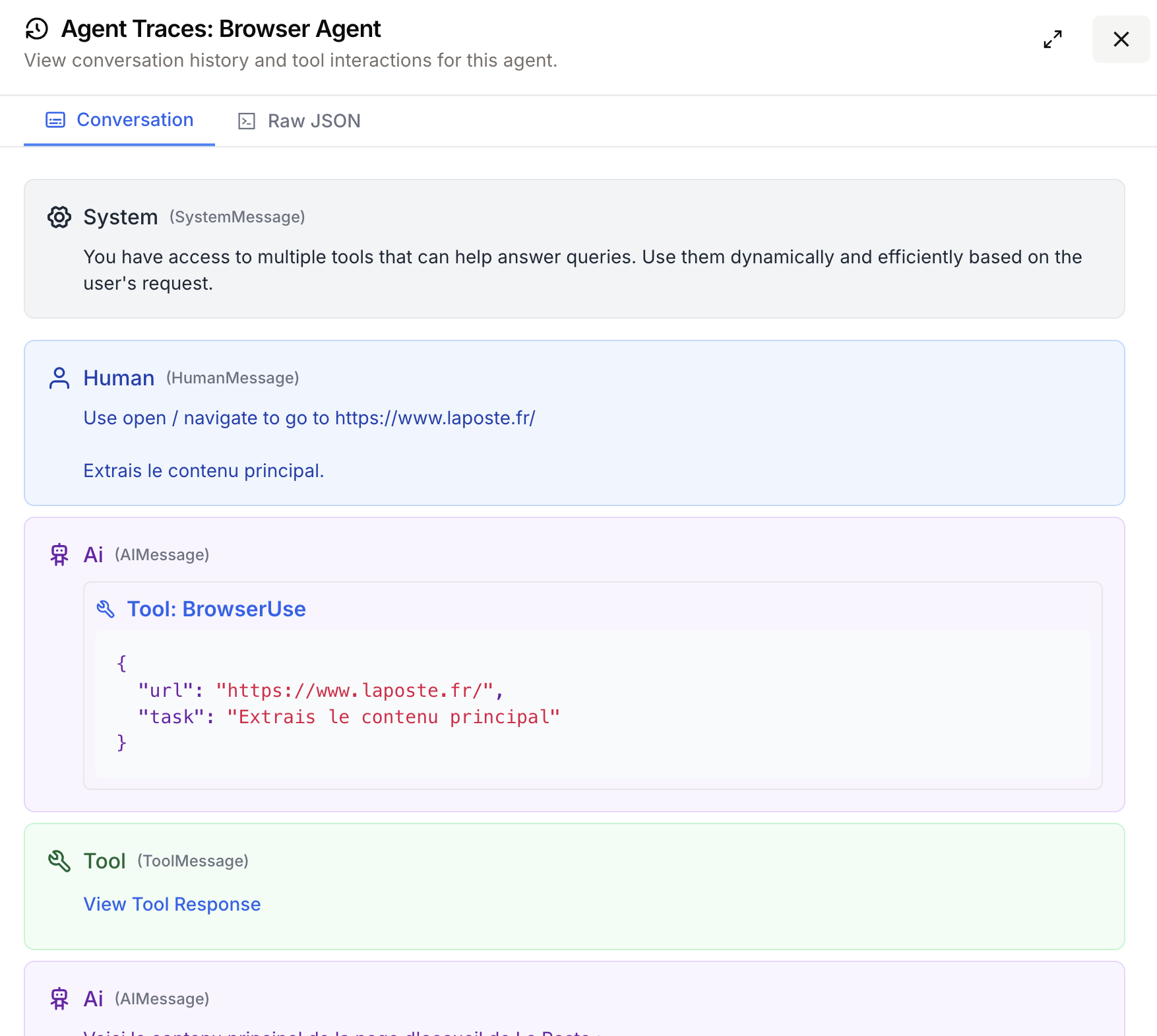Click the robot icon on the first Ai message
Screen dimensions: 1157x1036
(x=59, y=554)
